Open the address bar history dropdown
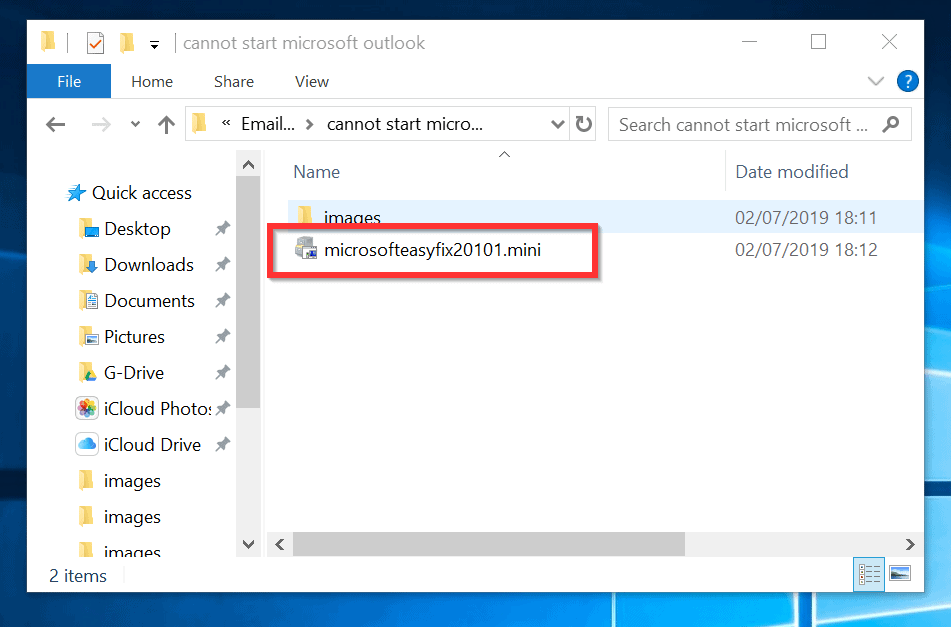This screenshot has height=627, width=951. [x=558, y=125]
